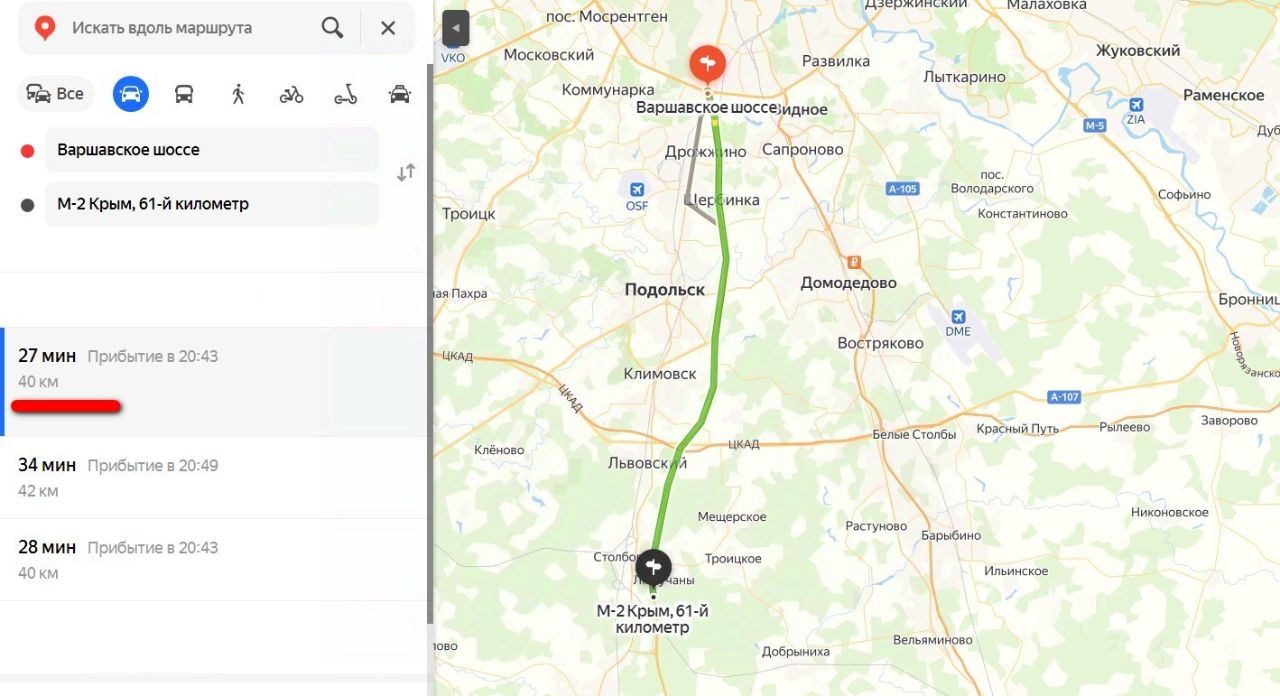1280x696 pixels.
Task: Pick the scooter route mode
Action: tap(345, 94)
